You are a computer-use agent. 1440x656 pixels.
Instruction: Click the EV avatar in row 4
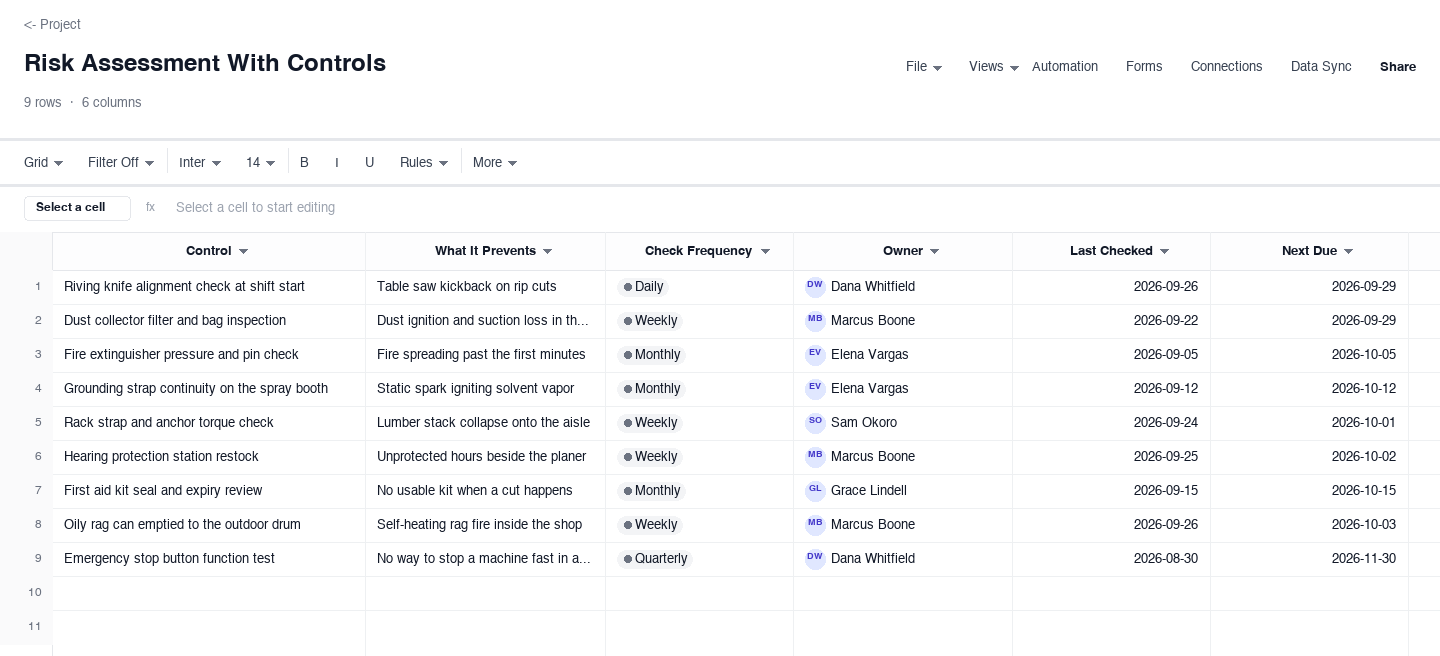pos(815,389)
